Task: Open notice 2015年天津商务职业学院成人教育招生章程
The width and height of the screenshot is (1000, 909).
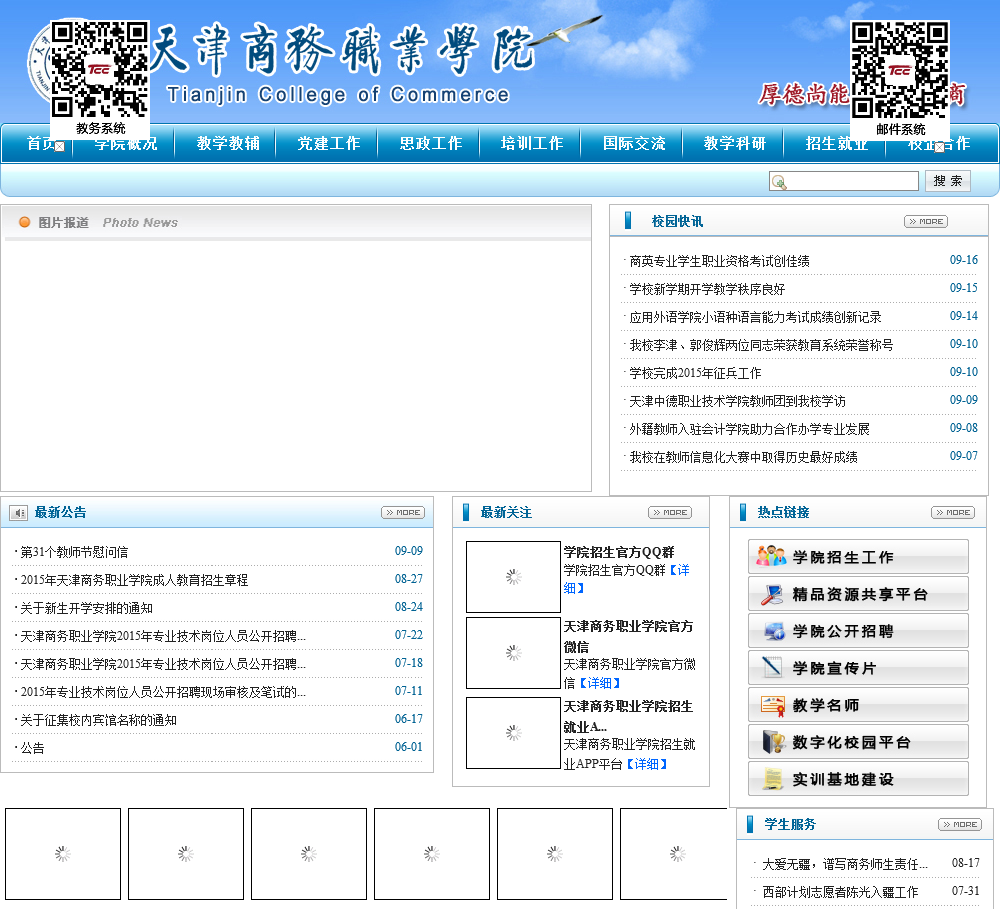Action: 134,580
